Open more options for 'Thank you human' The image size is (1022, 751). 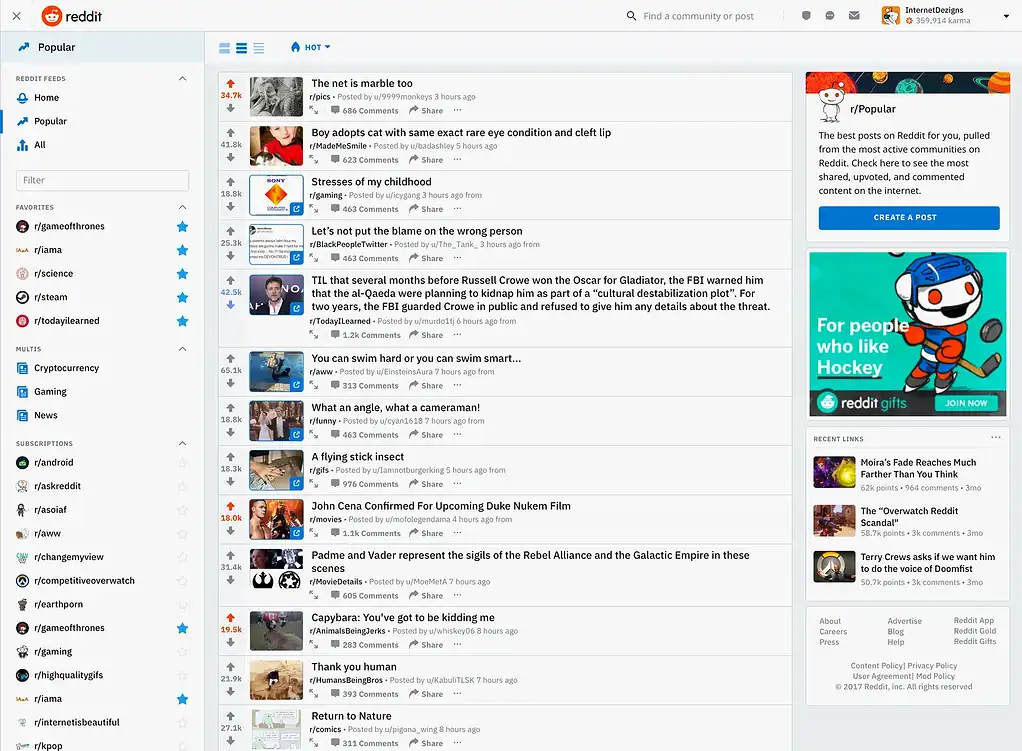pos(458,694)
